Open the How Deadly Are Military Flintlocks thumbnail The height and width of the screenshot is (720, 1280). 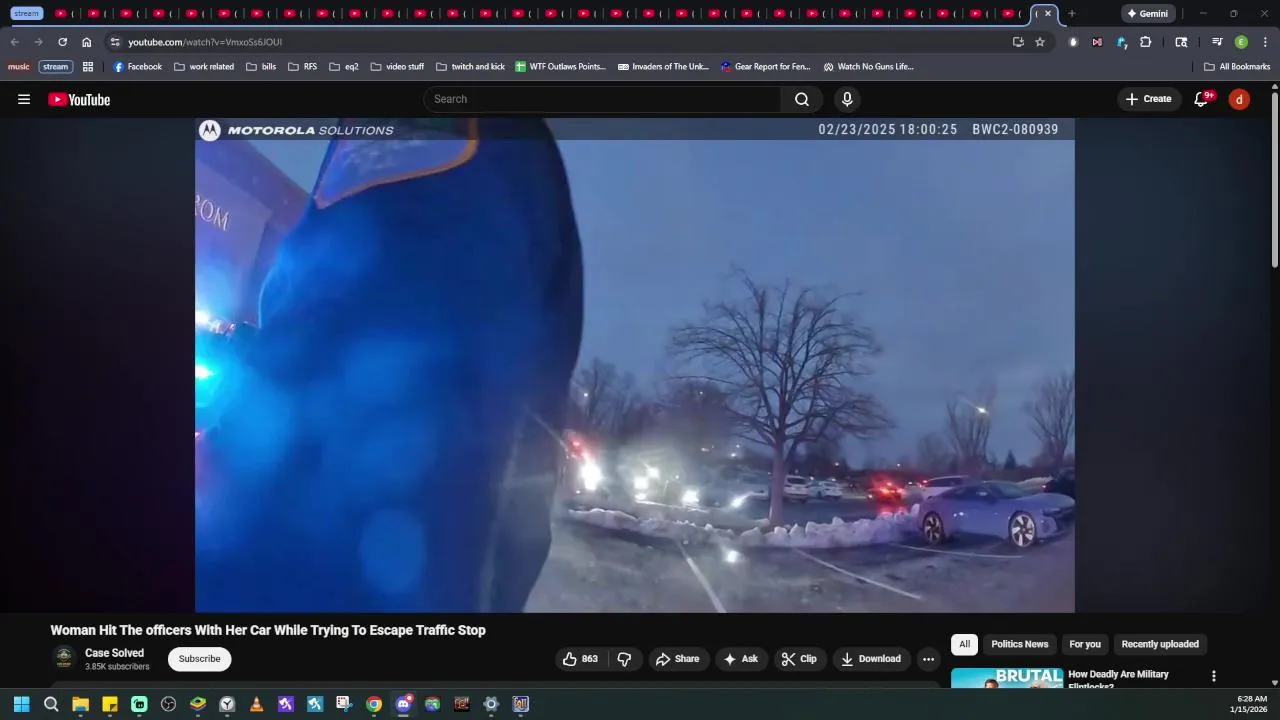coord(1007,678)
